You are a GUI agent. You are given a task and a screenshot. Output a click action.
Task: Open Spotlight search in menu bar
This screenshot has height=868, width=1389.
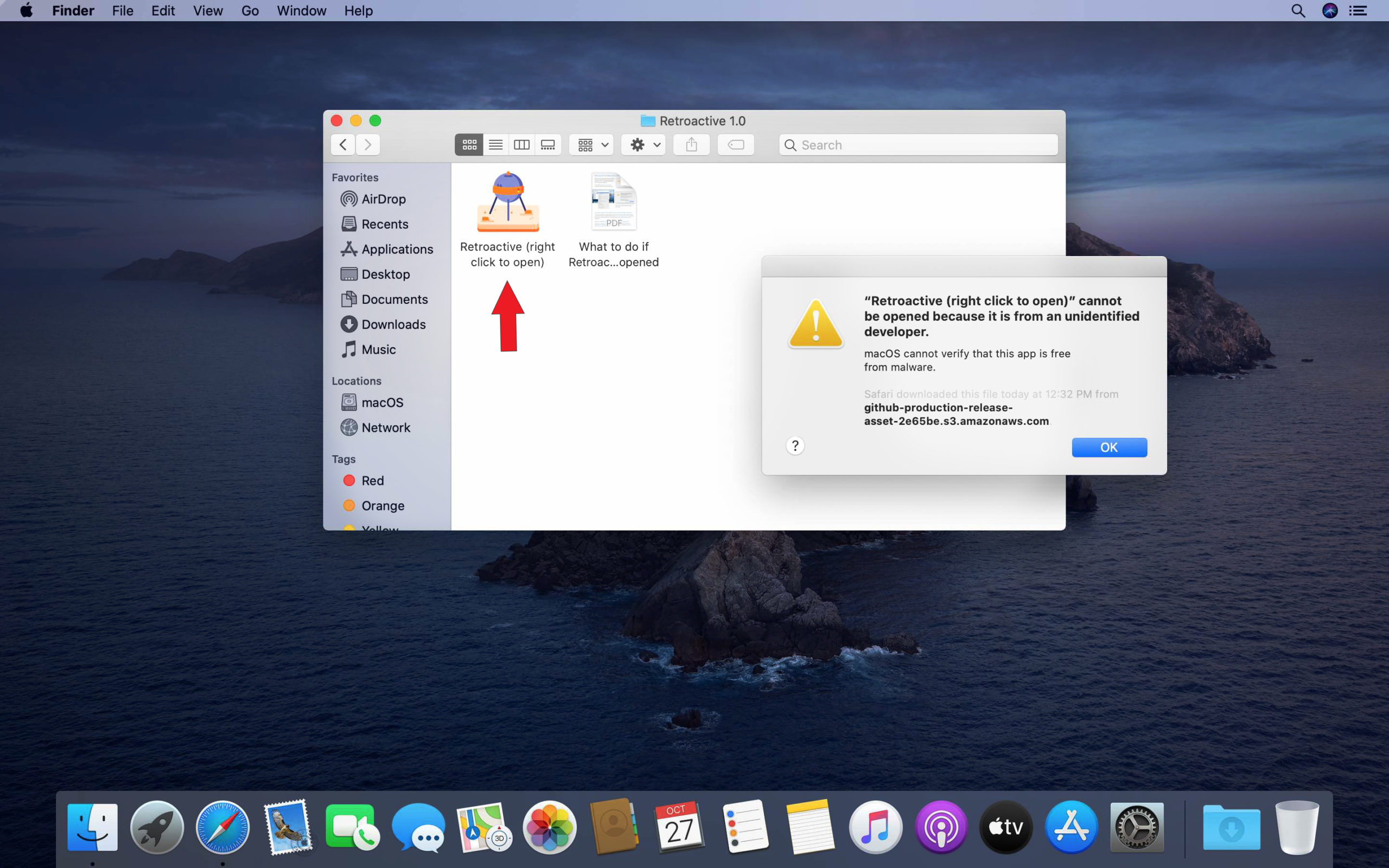coord(1298,10)
